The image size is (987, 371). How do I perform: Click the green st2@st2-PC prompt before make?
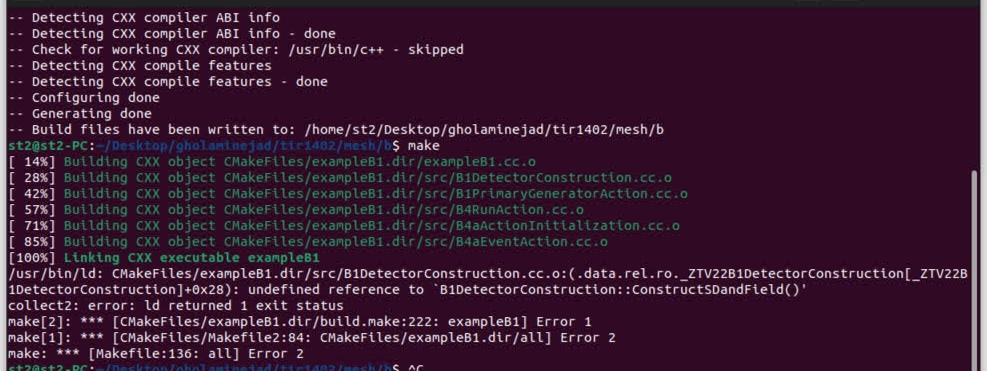click(x=52, y=146)
